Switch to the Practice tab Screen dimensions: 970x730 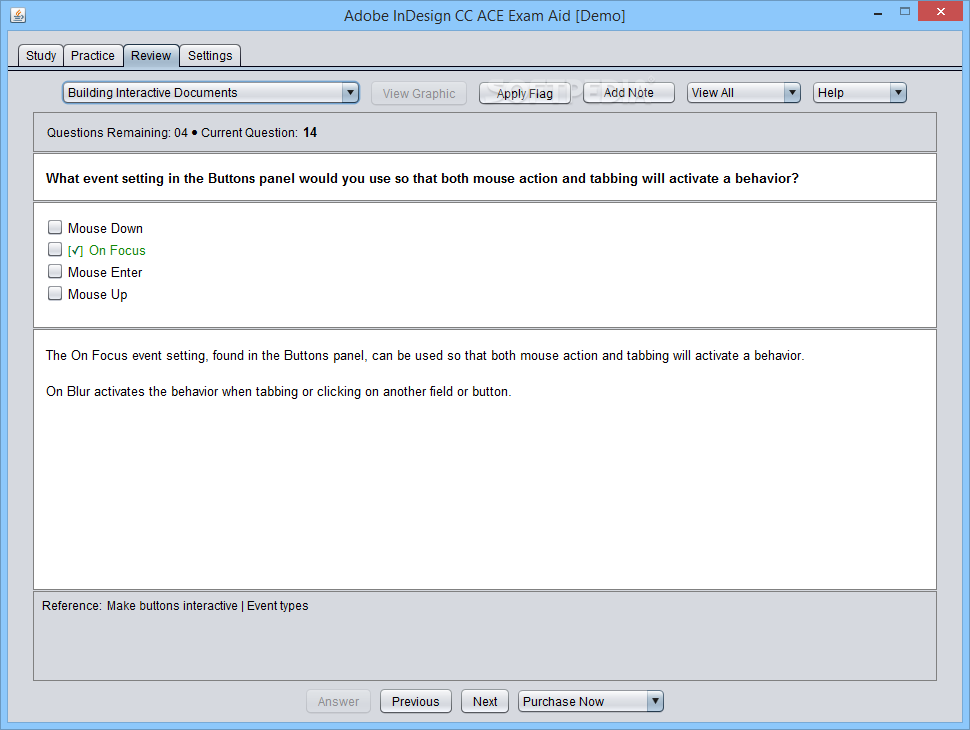(93, 56)
